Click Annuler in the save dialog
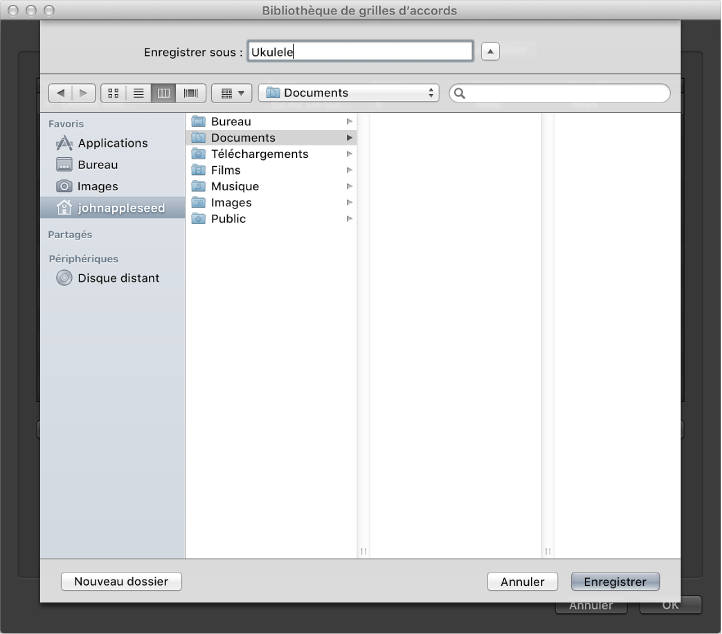The image size is (722, 634). point(523,582)
